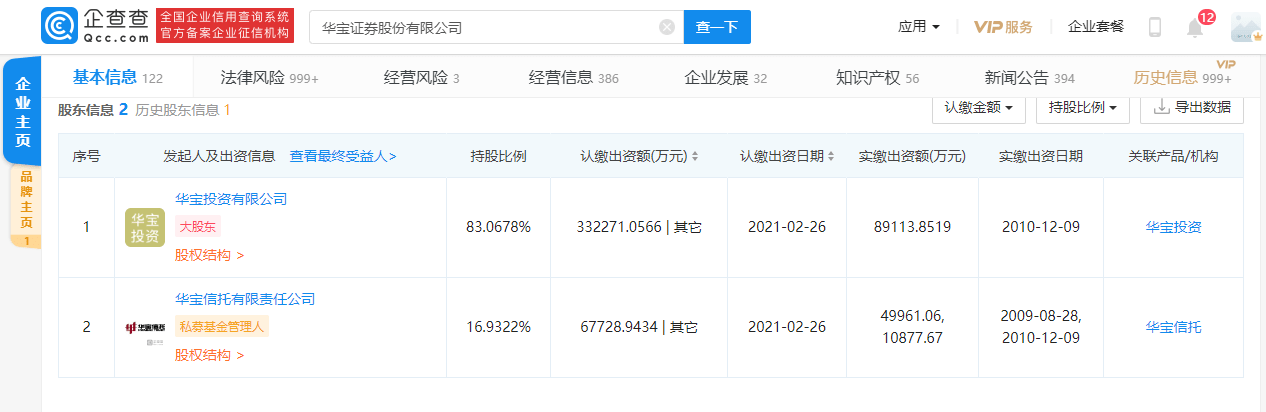This screenshot has width=1266, height=412.
Task: Click the 序号 column header
Action: click(x=86, y=157)
